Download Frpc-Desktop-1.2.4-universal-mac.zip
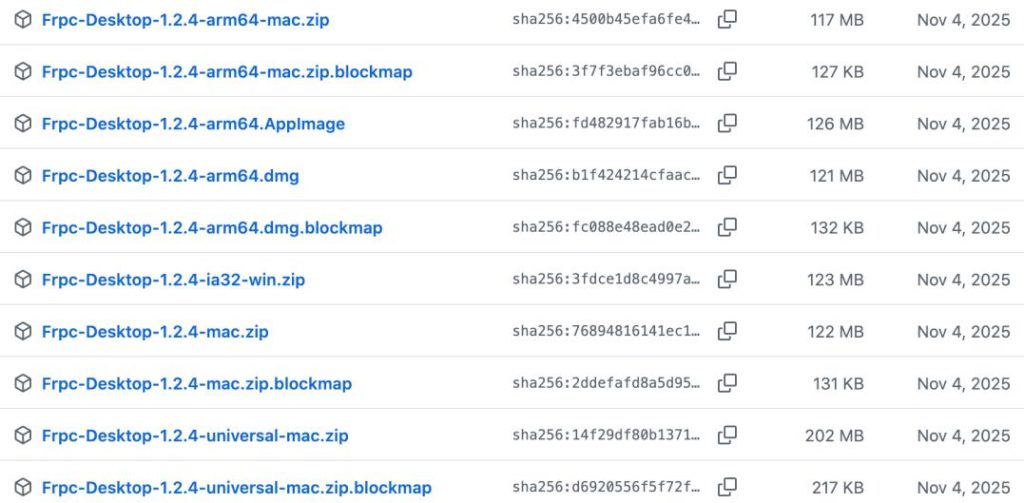The image size is (1024, 503). click(195, 436)
